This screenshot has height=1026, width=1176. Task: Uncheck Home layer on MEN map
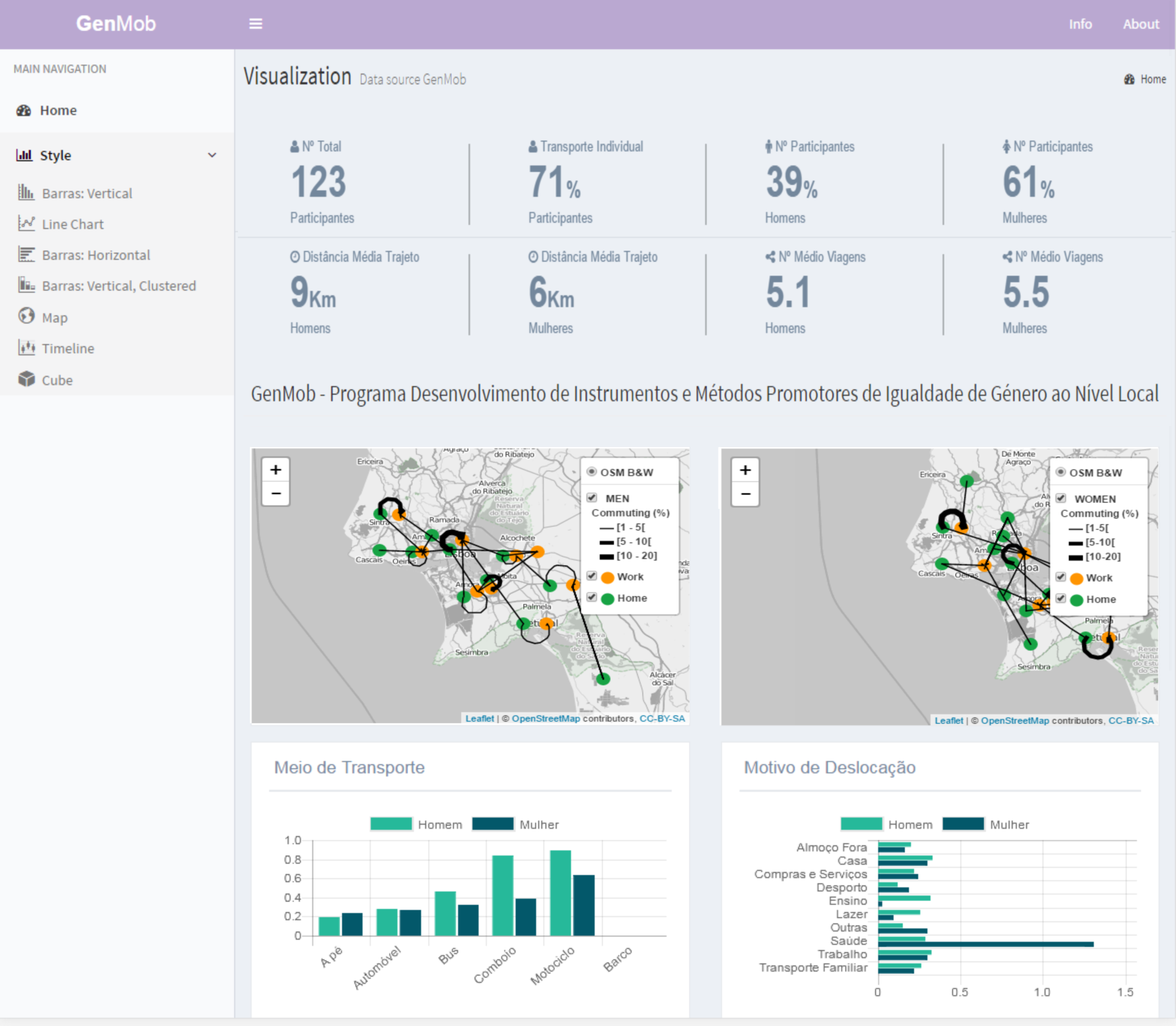tap(592, 597)
